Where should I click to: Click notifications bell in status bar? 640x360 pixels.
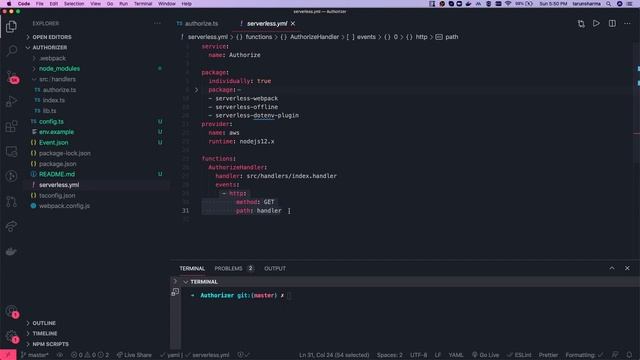(x=629, y=355)
